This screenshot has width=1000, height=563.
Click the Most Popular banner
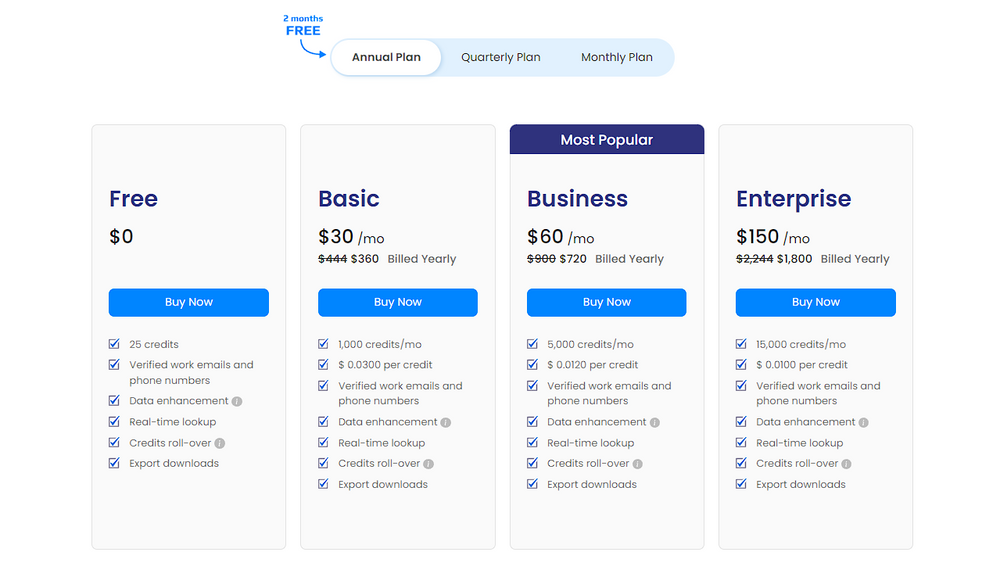607,140
